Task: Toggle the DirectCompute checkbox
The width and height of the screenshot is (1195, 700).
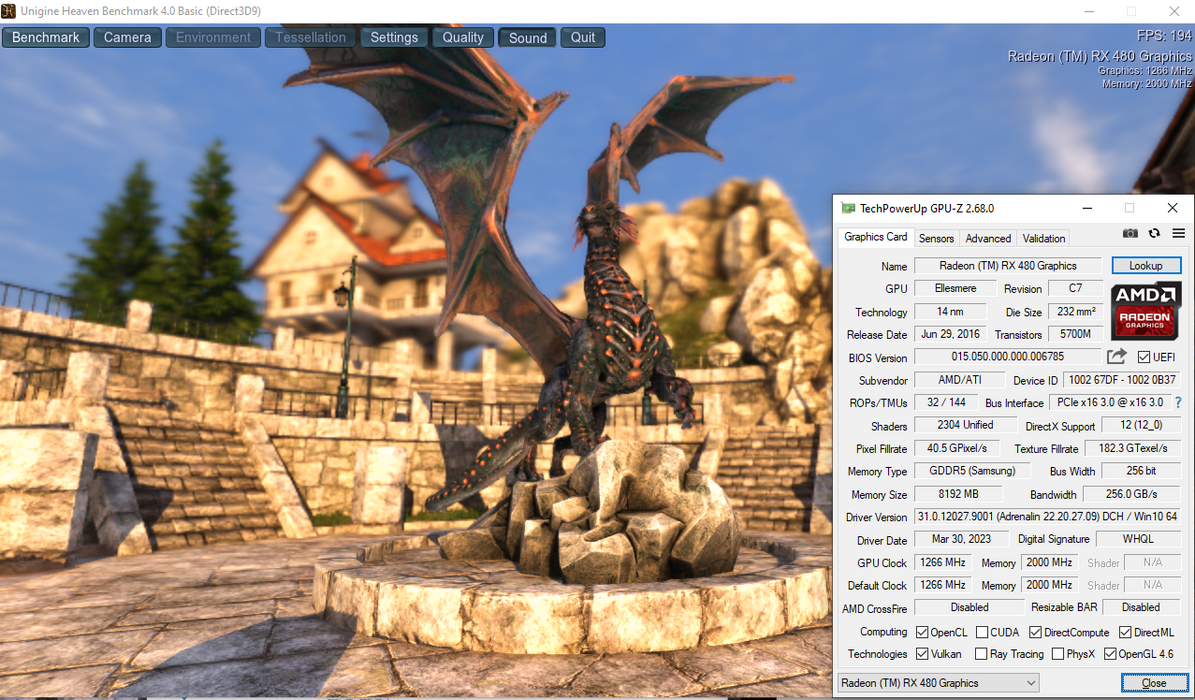Action: tap(1035, 632)
